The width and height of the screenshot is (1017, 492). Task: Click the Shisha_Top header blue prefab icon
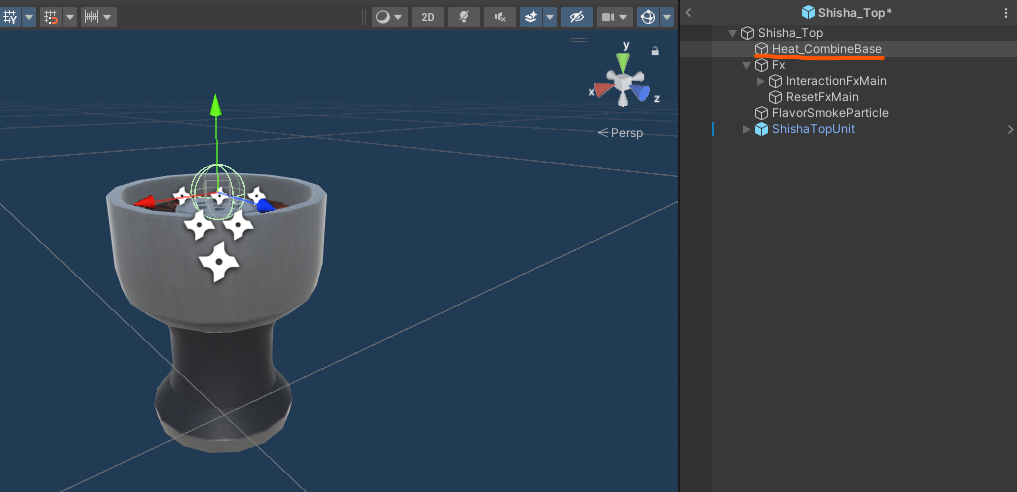tap(808, 12)
